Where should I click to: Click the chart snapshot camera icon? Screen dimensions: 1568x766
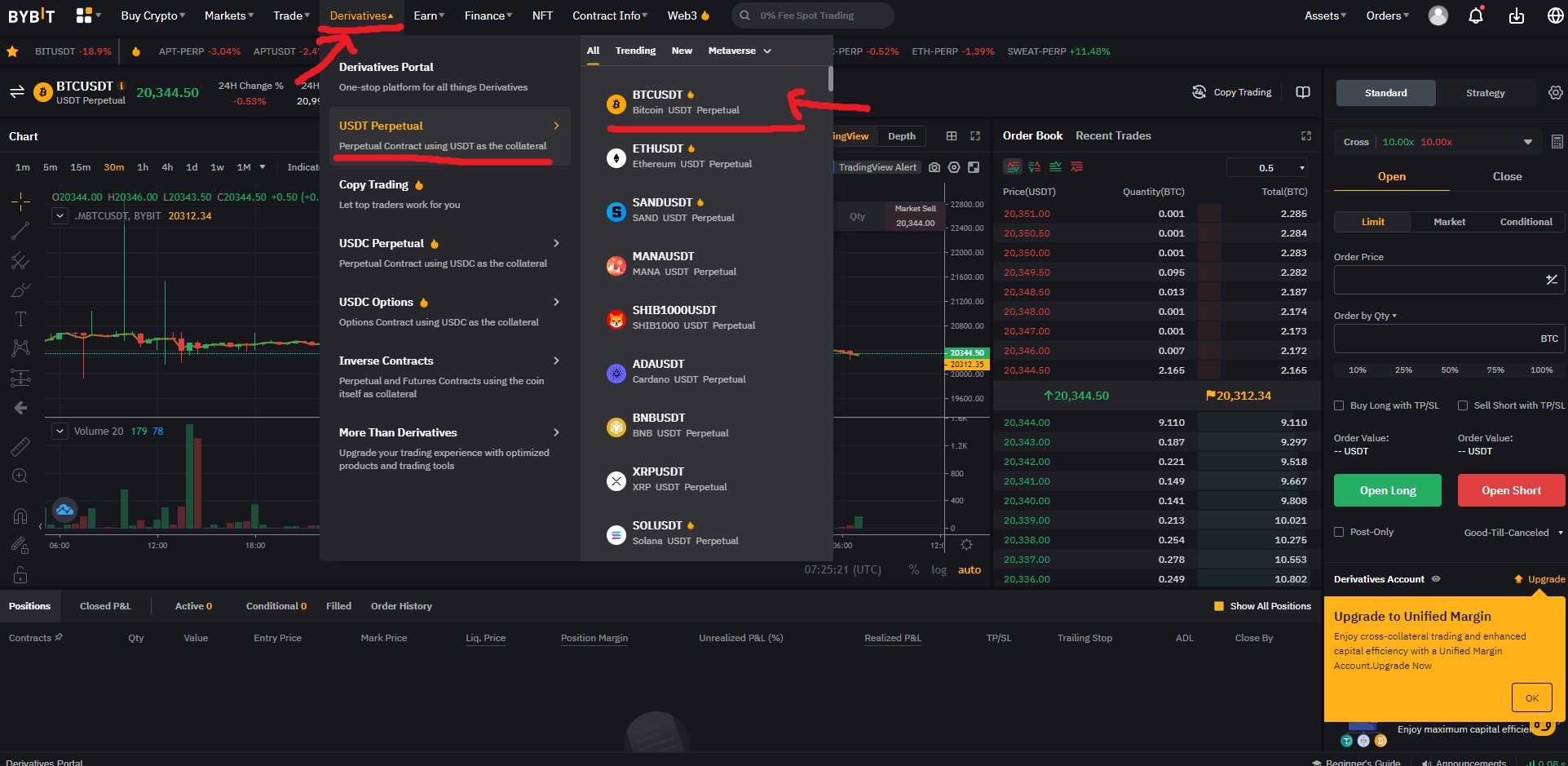click(934, 167)
